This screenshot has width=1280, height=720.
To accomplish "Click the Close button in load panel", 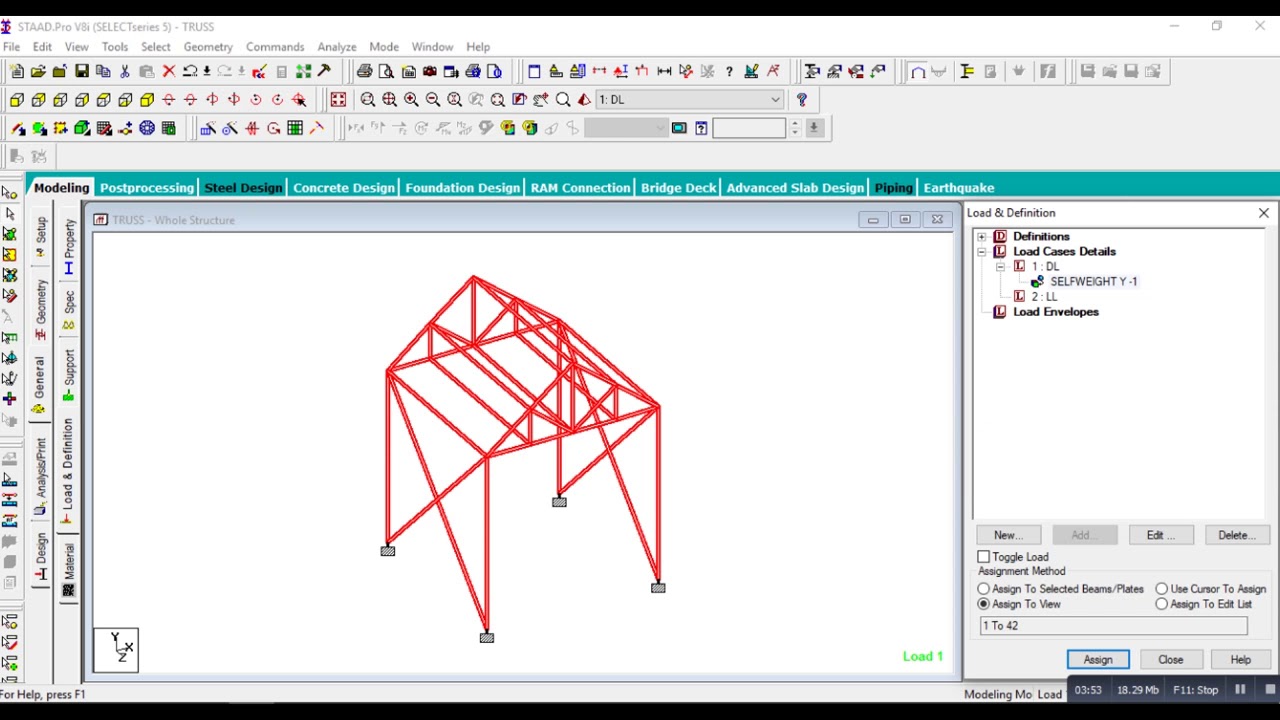I will [x=1171, y=660].
